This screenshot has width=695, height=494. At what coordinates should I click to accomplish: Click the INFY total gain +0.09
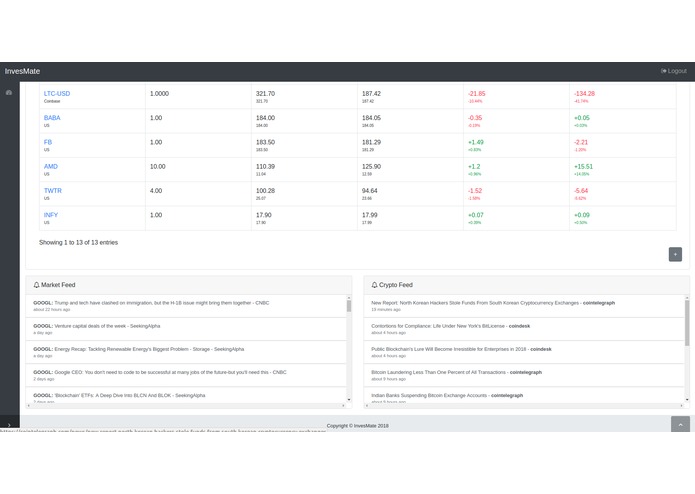(582, 215)
